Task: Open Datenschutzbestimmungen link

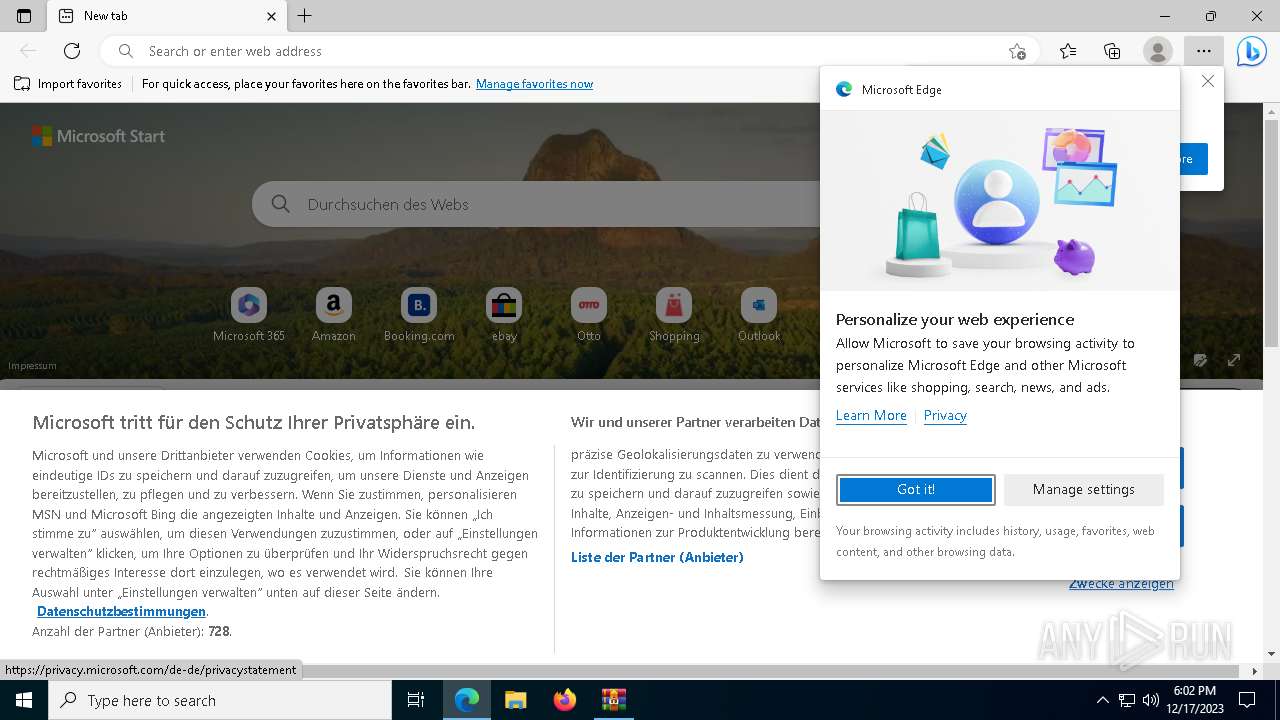Action: (x=121, y=611)
